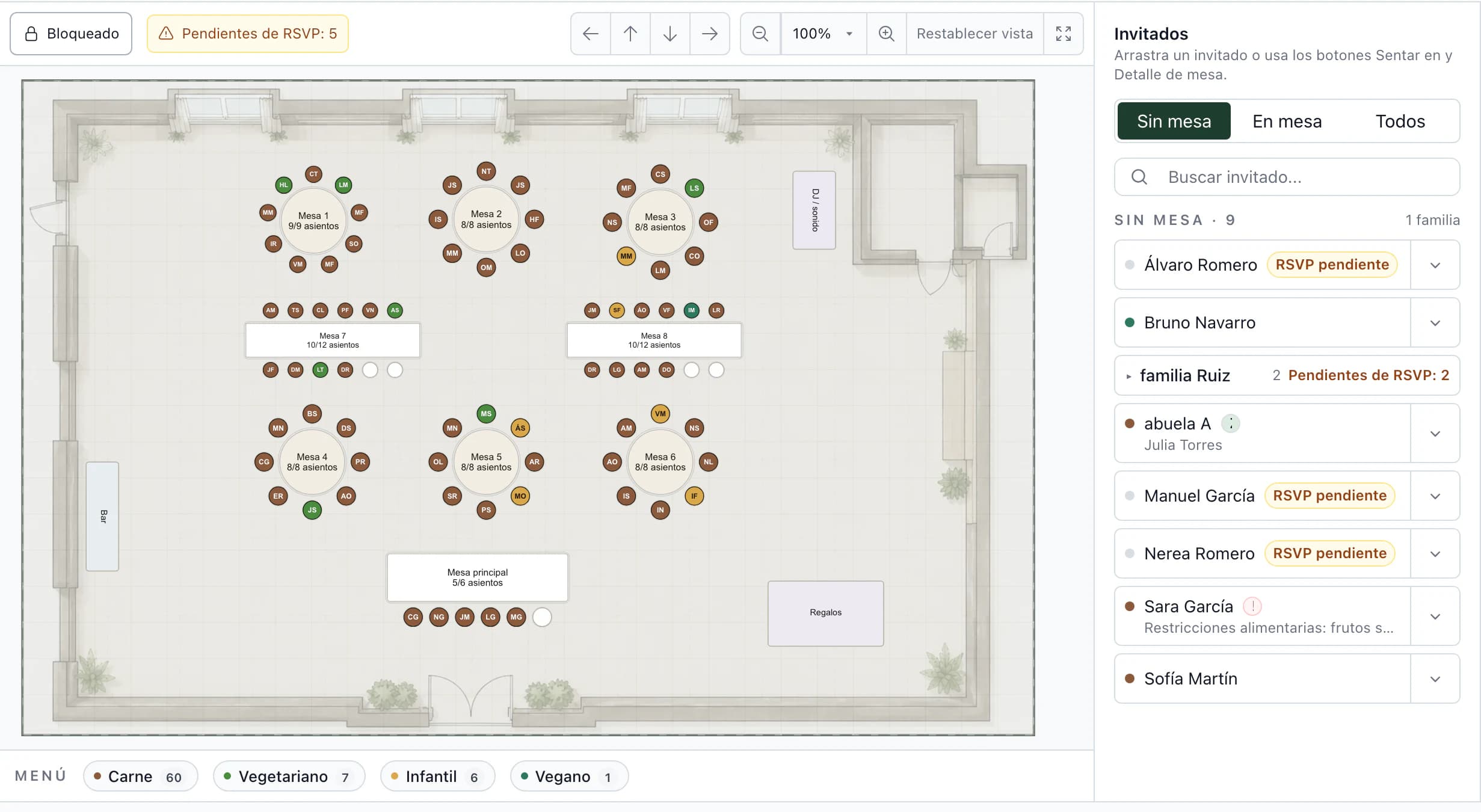Select the Carne menu filter chip

click(x=141, y=777)
